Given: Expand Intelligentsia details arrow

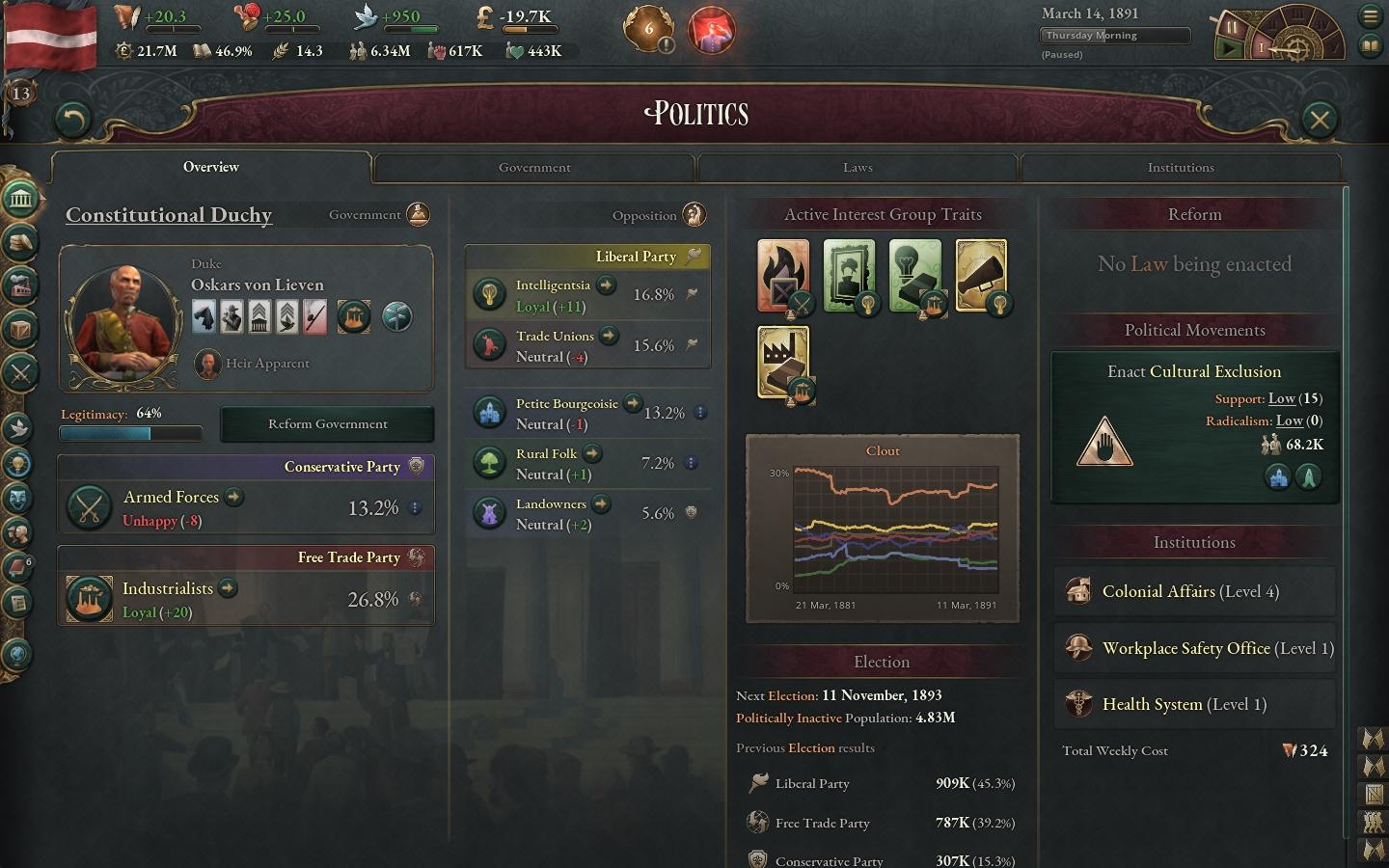Looking at the screenshot, I should (x=606, y=285).
